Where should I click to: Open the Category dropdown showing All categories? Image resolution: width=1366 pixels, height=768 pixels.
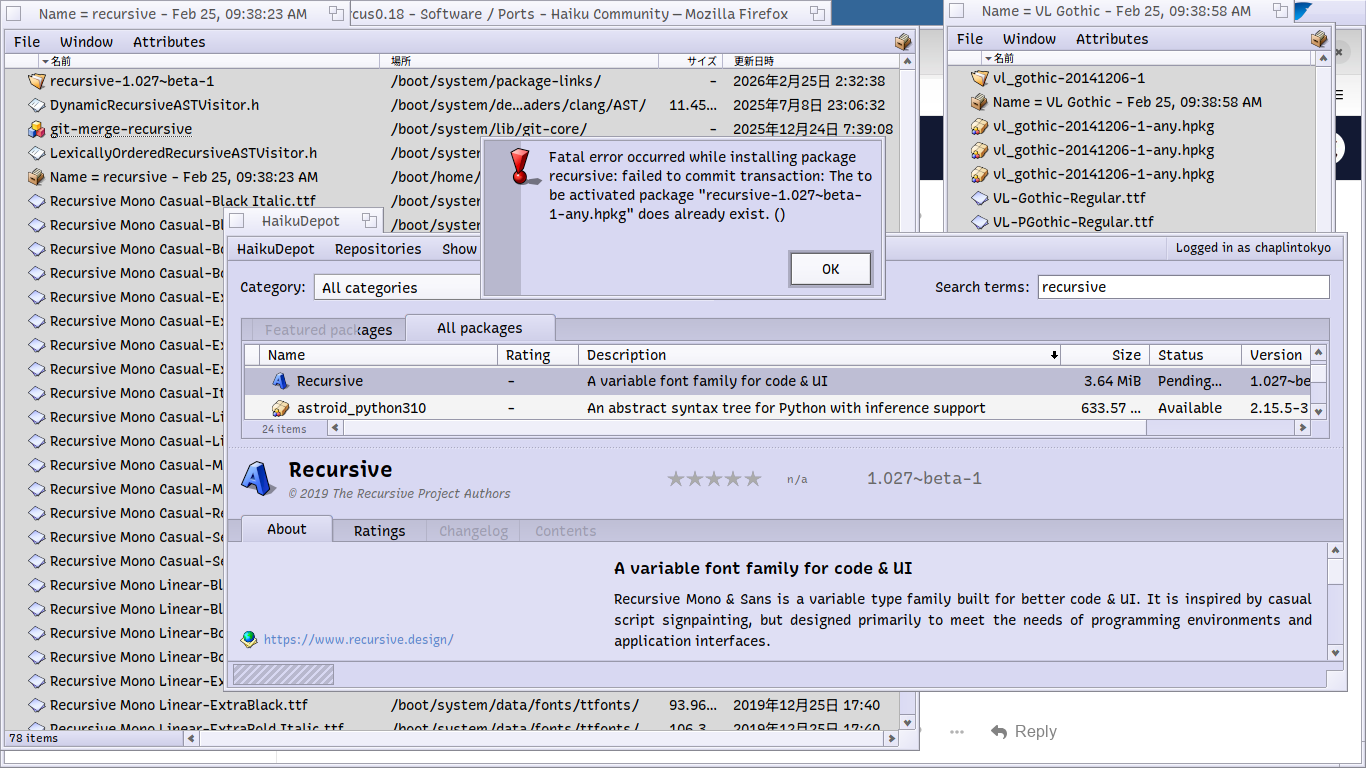pos(398,288)
